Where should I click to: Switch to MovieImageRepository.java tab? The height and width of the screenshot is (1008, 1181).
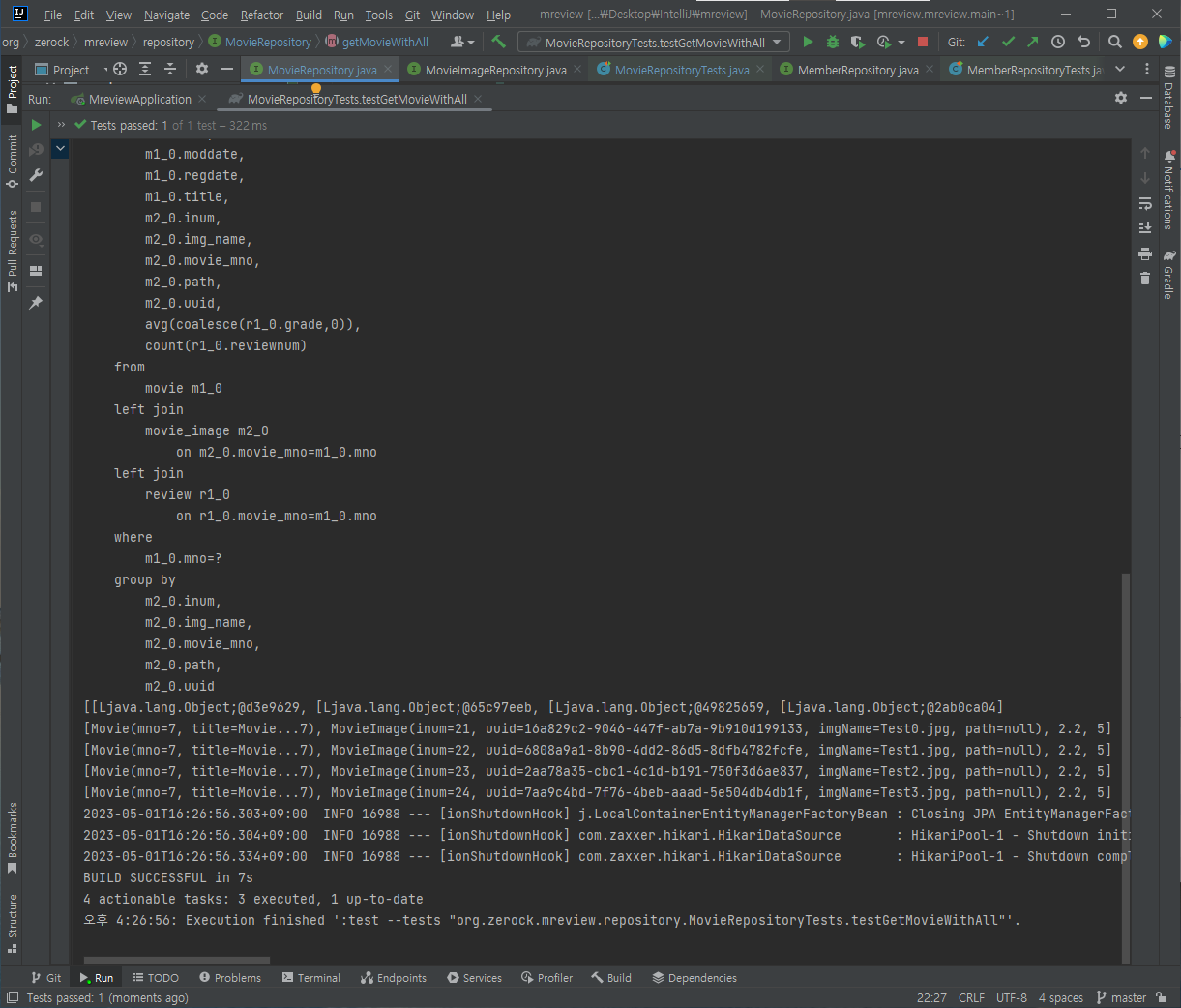[496, 70]
